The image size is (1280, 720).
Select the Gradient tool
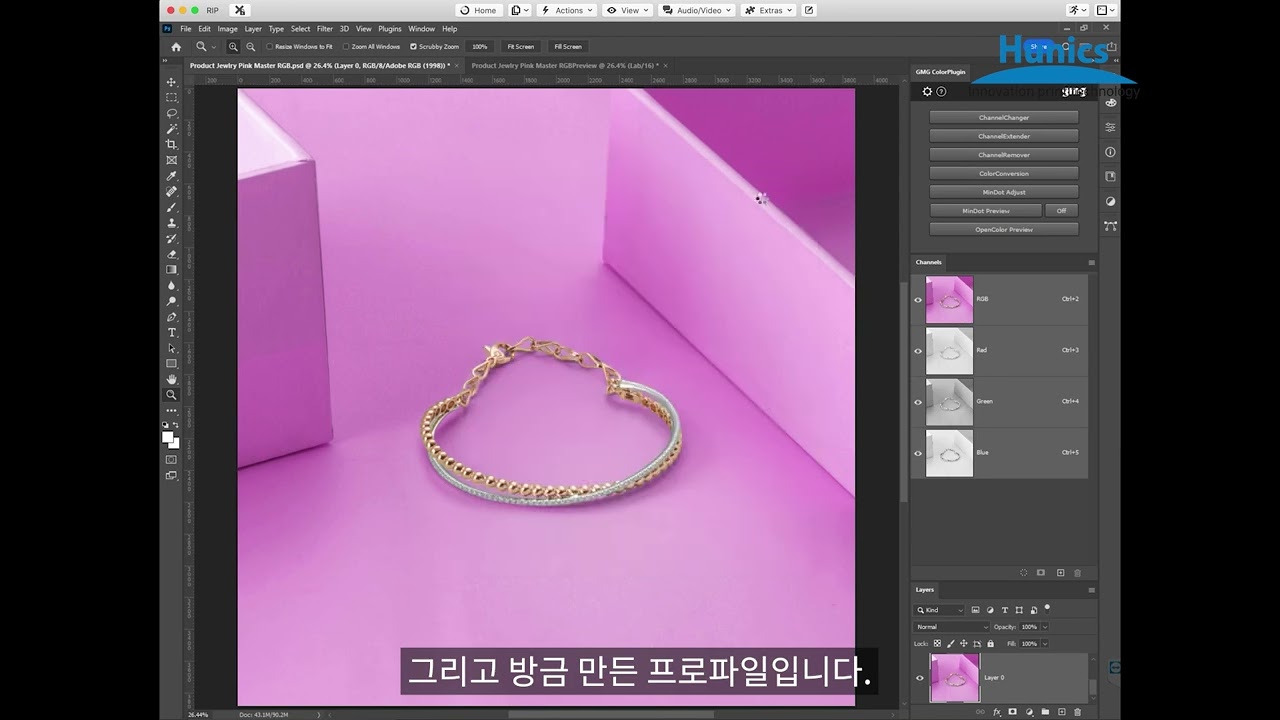(x=171, y=269)
